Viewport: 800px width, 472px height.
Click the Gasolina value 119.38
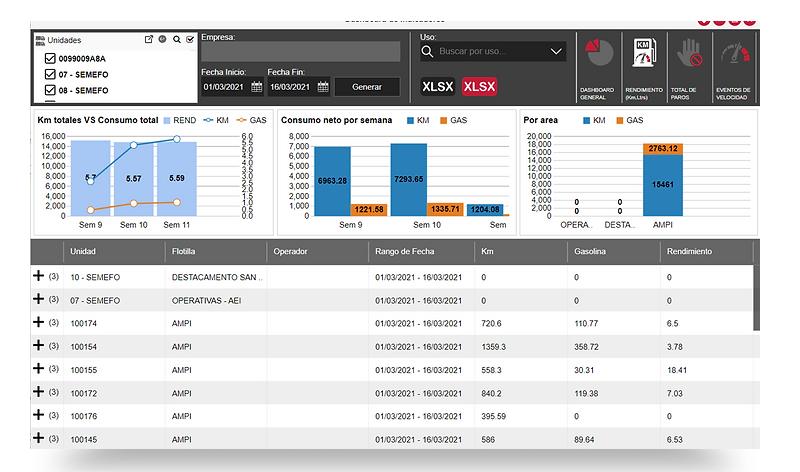pyautogui.click(x=586, y=393)
